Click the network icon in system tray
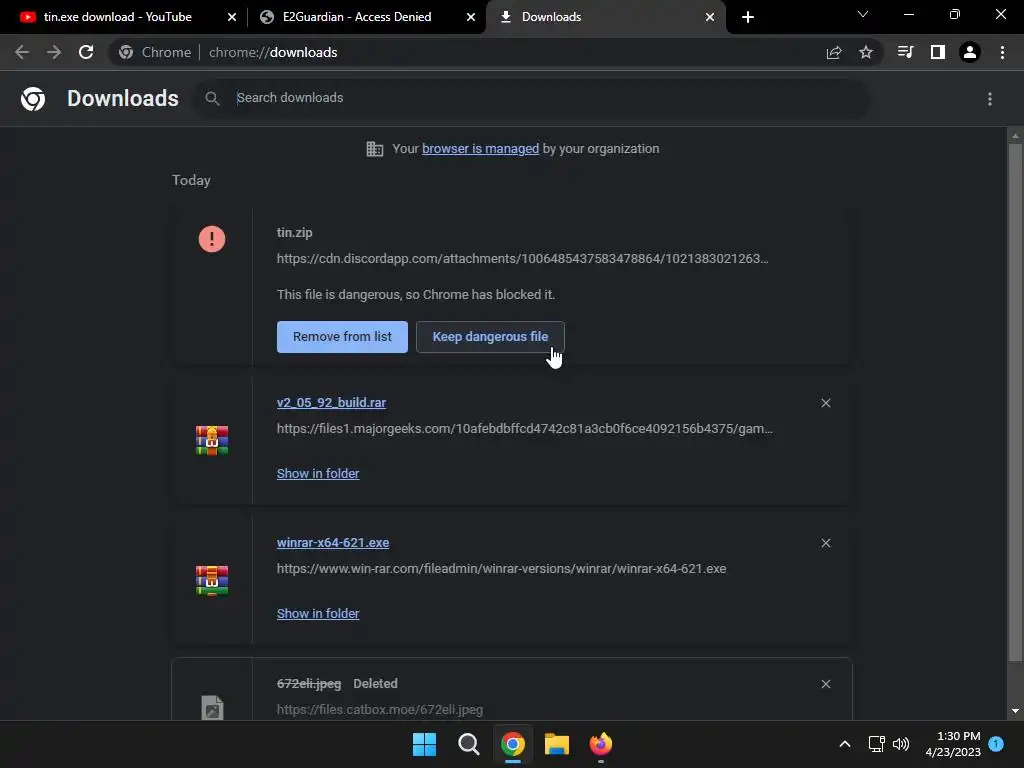Screen dimensions: 1024x768 click(x=876, y=744)
